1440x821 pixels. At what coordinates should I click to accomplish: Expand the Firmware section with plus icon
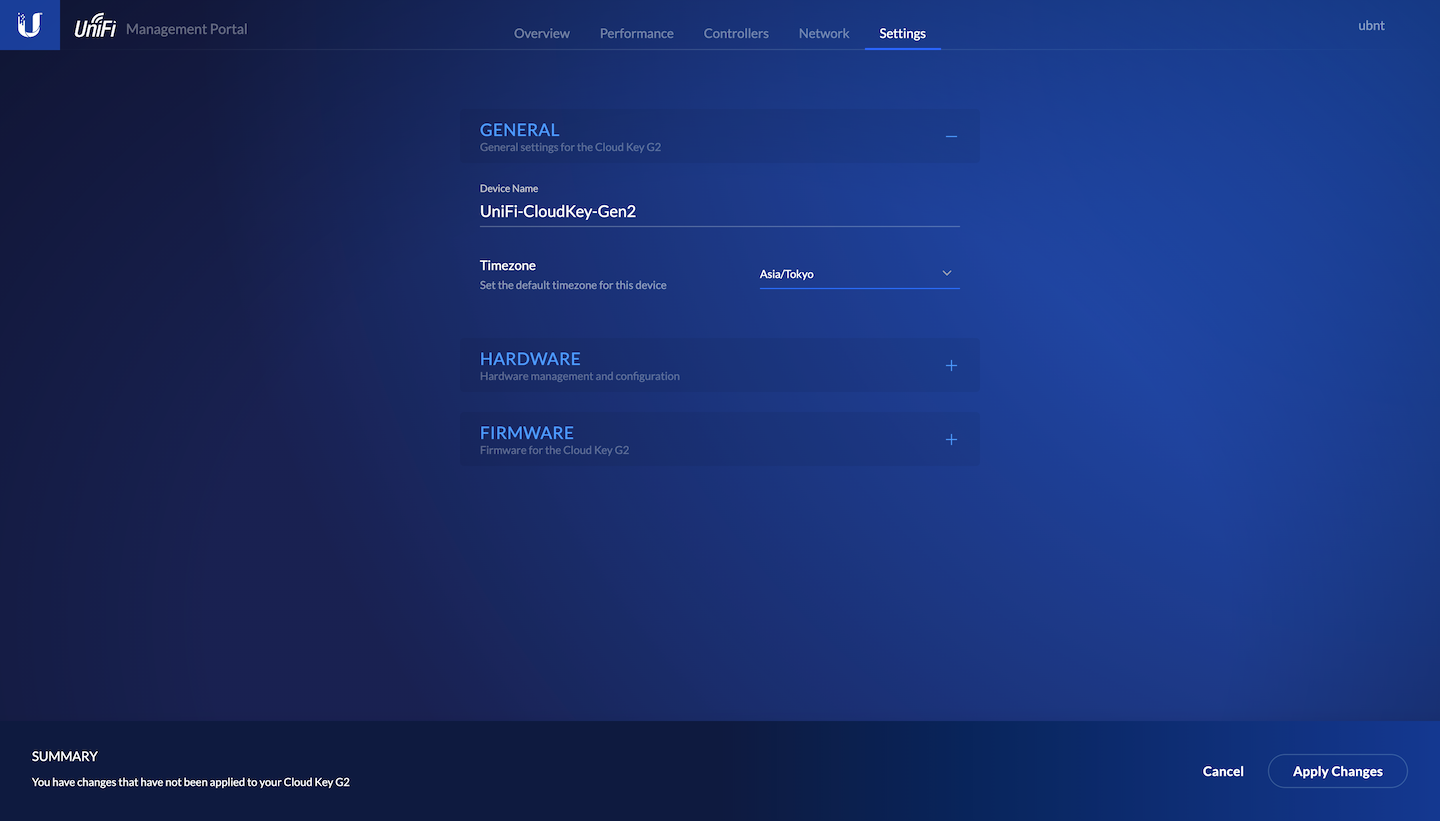pos(951,439)
